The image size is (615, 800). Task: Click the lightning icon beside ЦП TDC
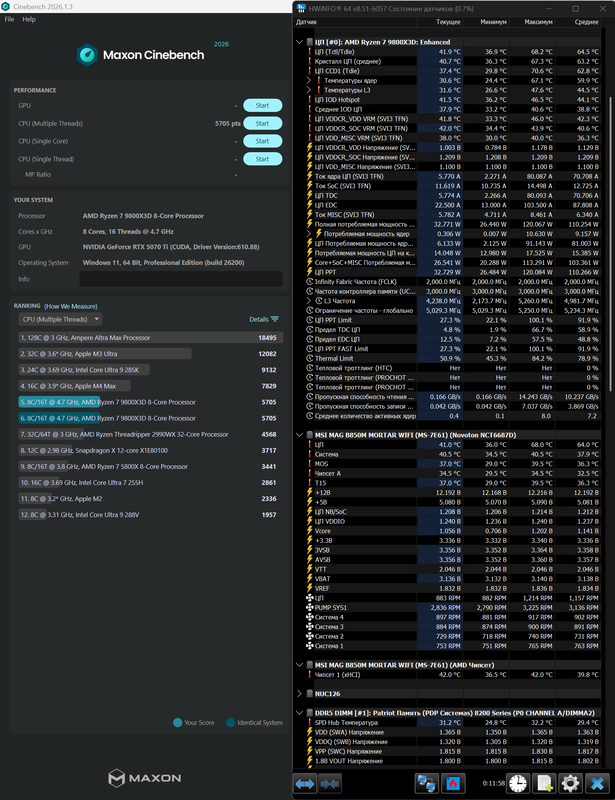pyautogui.click(x=309, y=195)
